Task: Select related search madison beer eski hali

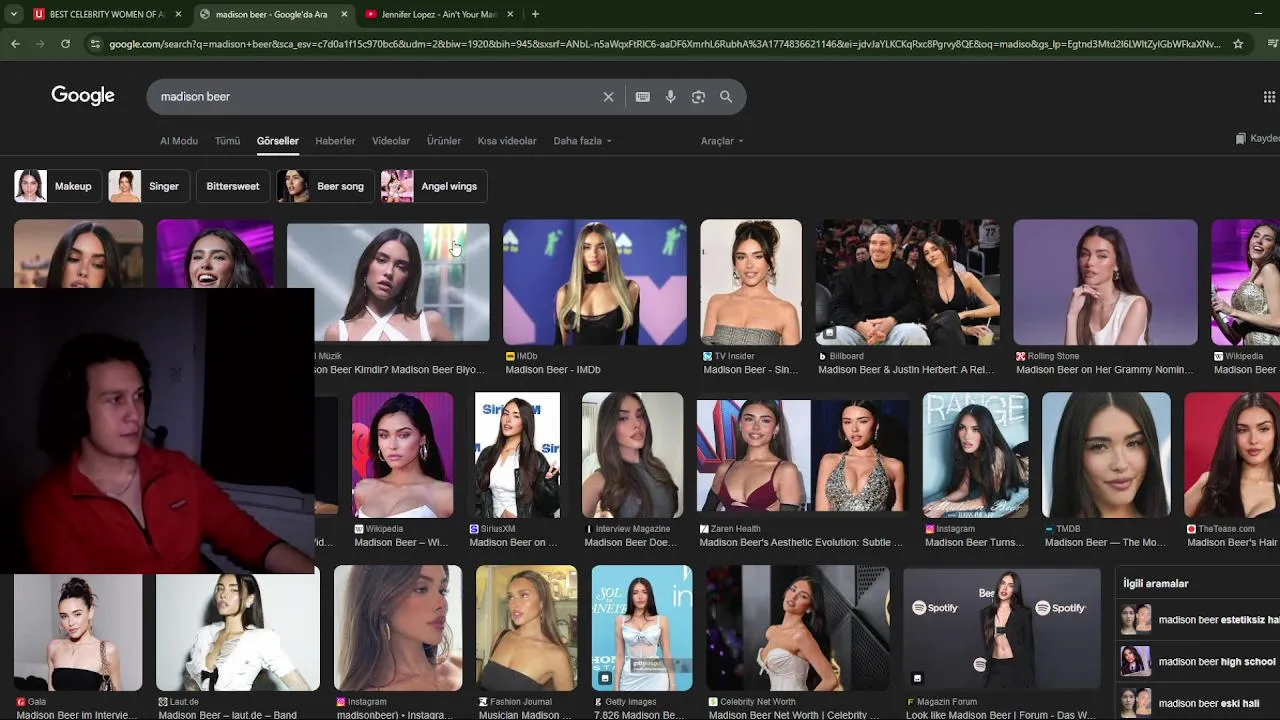Action: click(1198, 703)
